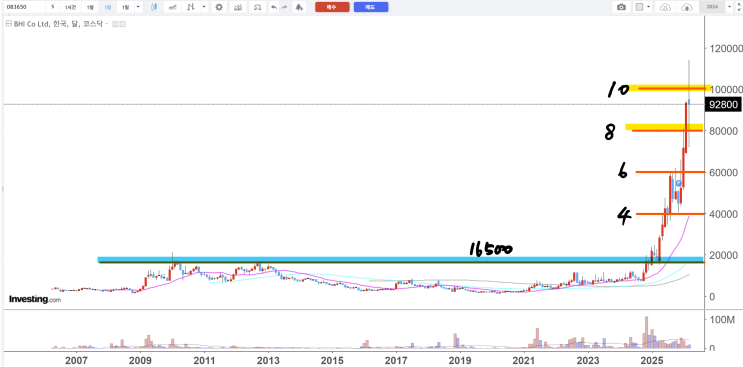
Task: Select the 5 minute interval button
Action: point(52,7)
